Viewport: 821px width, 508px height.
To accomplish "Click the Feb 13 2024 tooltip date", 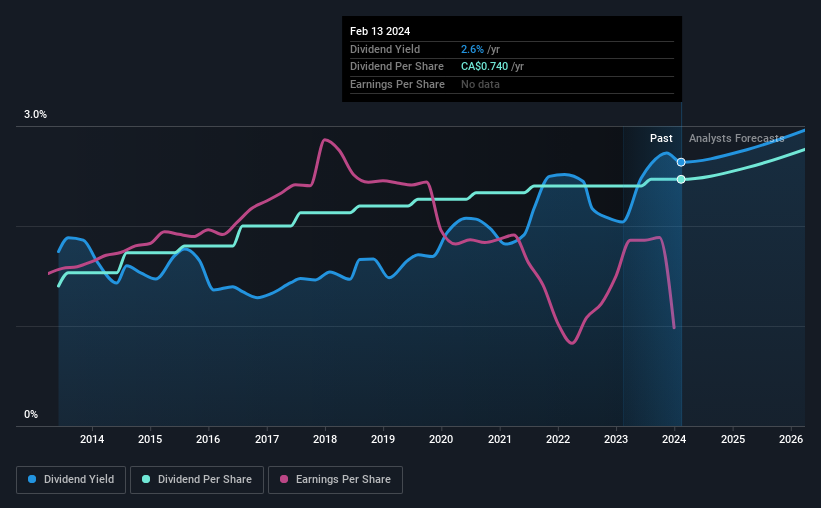I will point(380,31).
